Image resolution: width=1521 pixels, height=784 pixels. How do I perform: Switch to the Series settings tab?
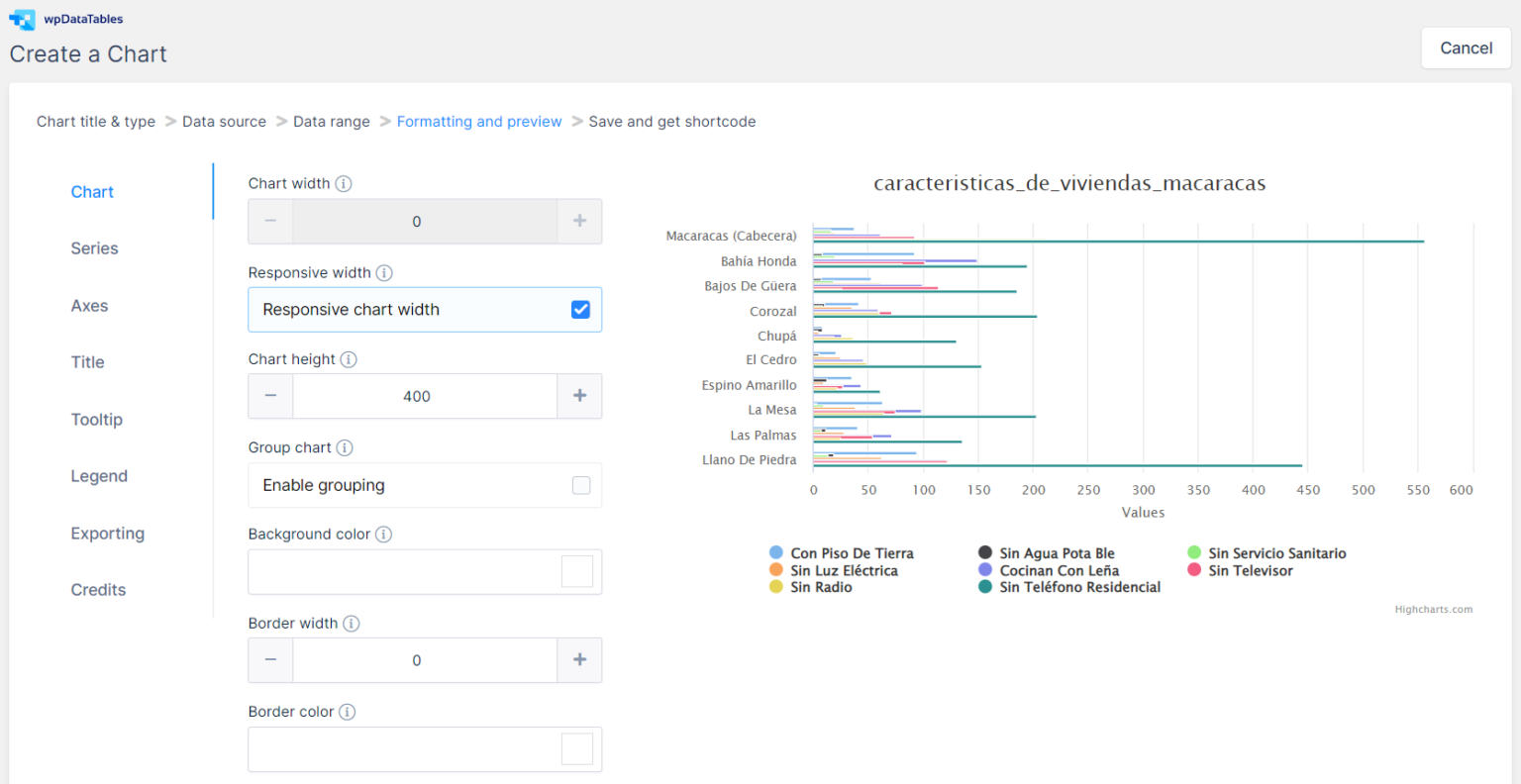pos(94,248)
